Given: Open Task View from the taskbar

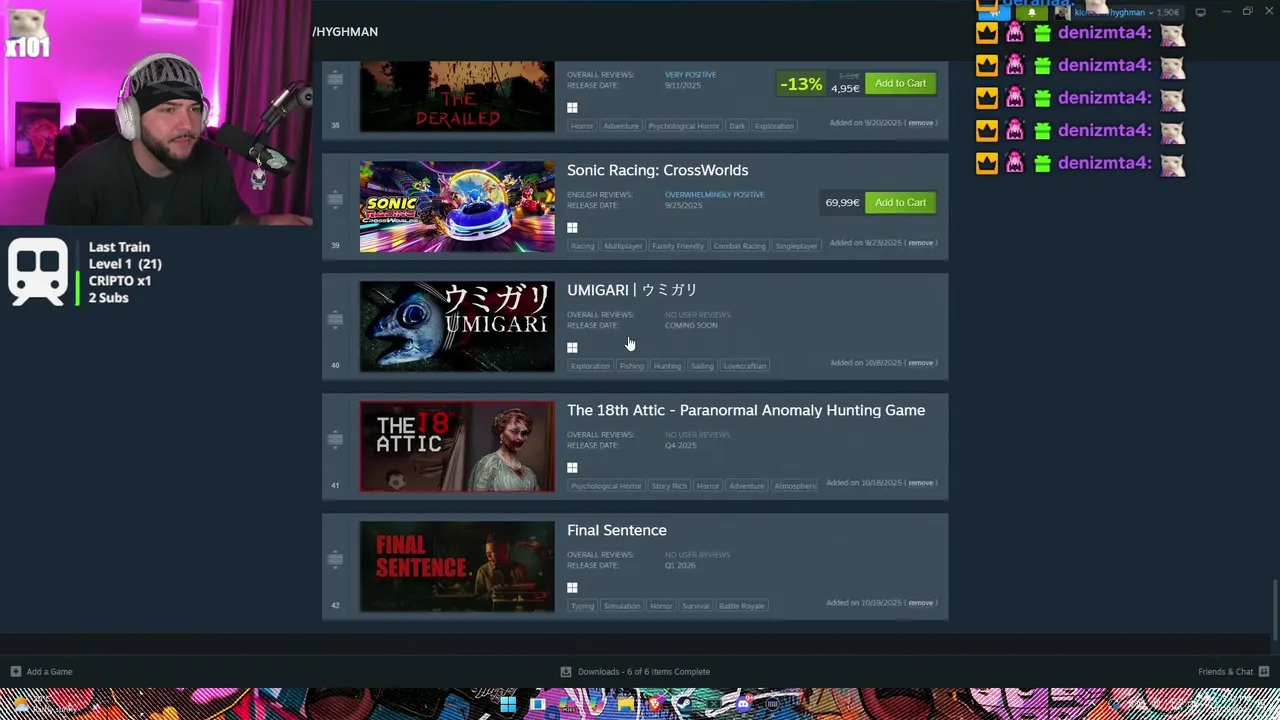Looking at the screenshot, I should tap(538, 704).
